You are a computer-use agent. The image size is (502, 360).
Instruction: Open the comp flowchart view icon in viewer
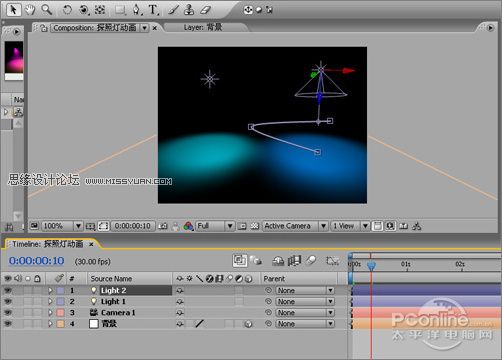[416, 226]
